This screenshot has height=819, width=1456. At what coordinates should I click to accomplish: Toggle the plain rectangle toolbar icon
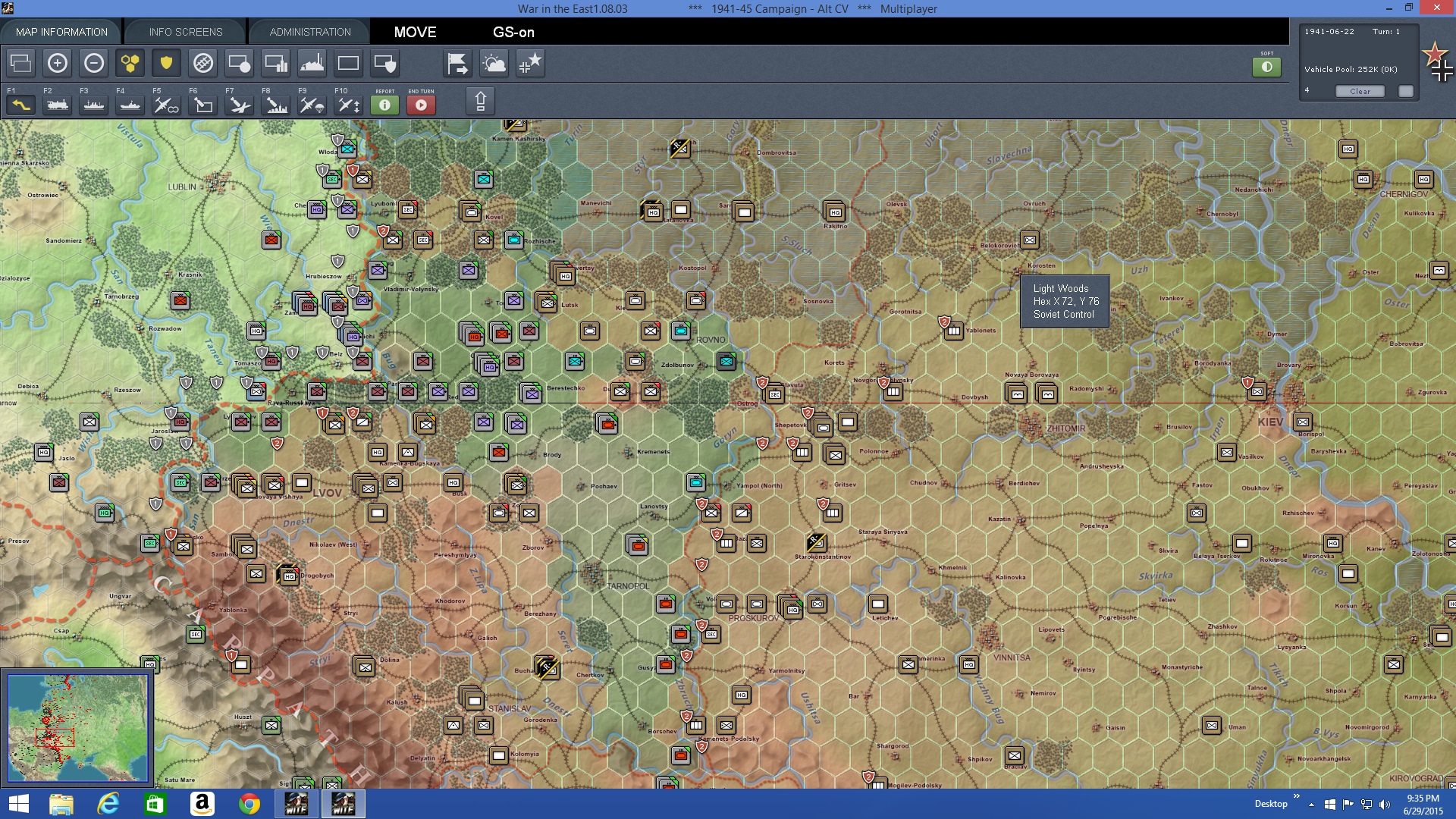[348, 63]
